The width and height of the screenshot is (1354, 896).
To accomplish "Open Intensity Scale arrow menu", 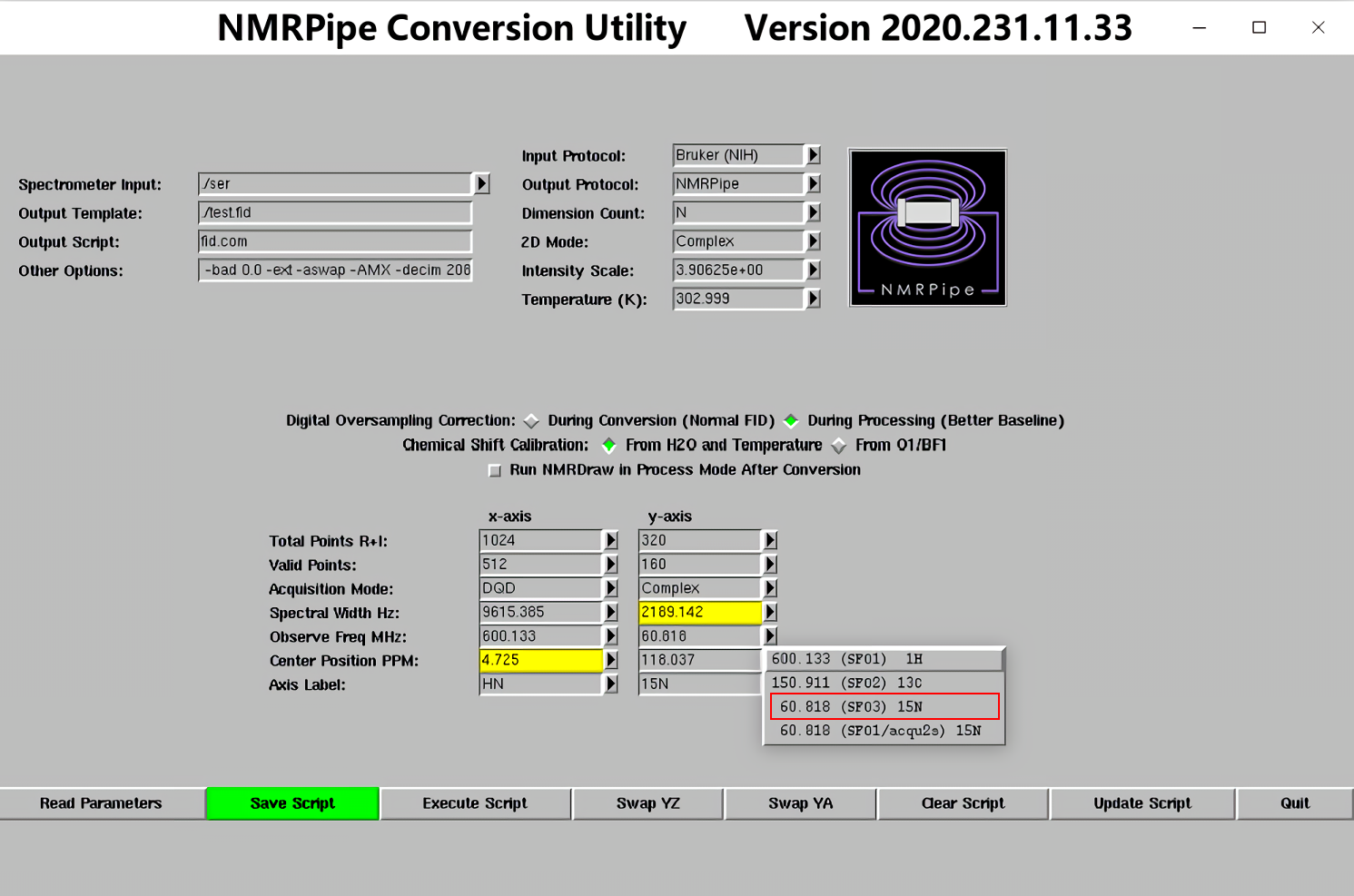I will [813, 270].
